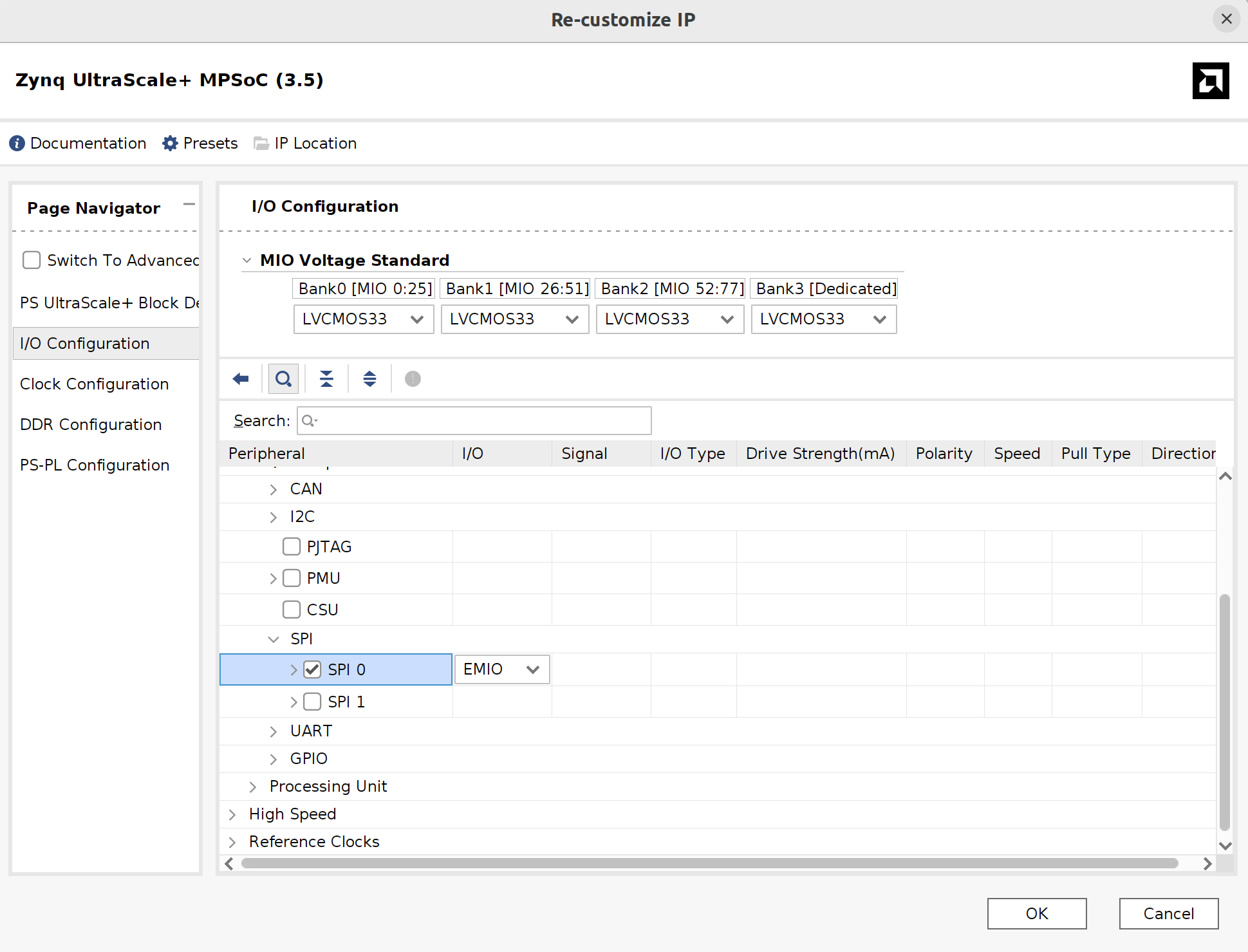This screenshot has width=1248, height=952.
Task: Enable the PMU checkbox
Action: tap(292, 578)
